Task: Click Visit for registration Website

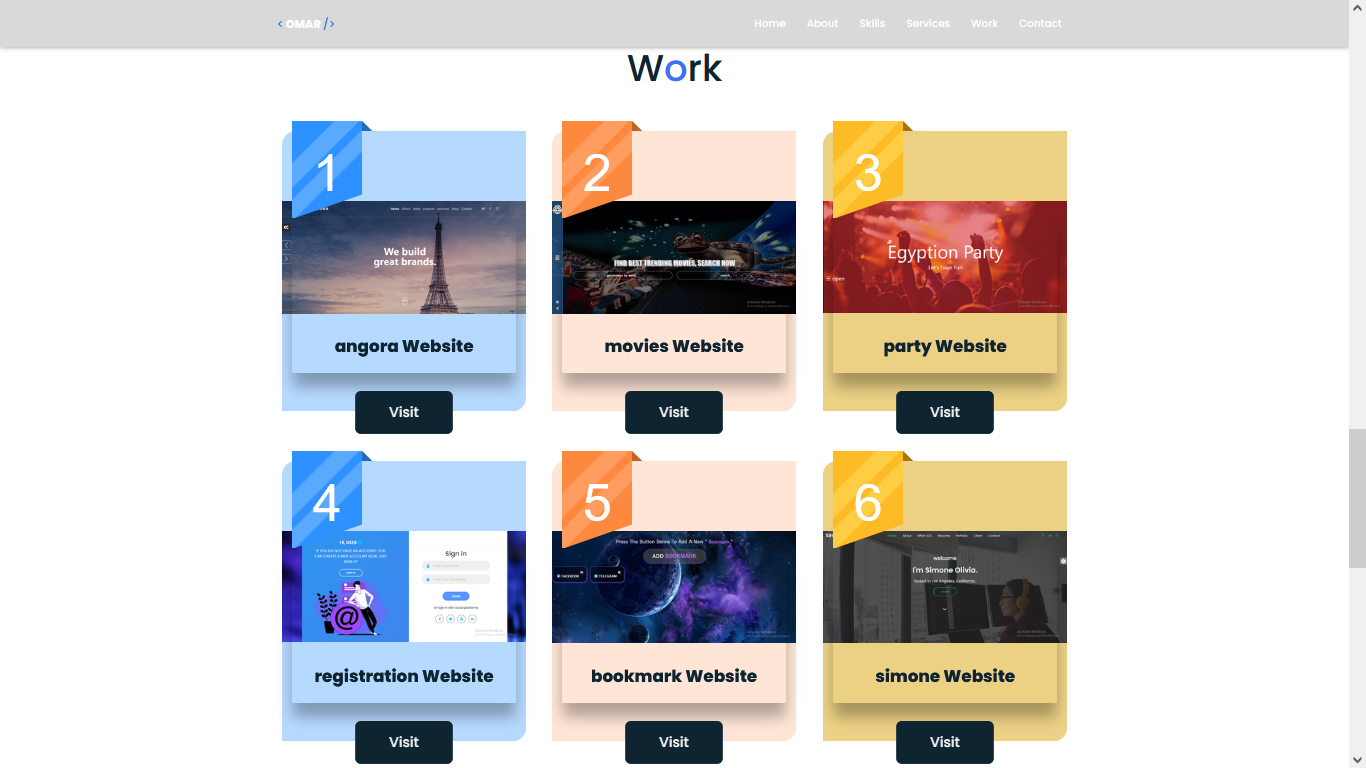Action: coord(404,742)
